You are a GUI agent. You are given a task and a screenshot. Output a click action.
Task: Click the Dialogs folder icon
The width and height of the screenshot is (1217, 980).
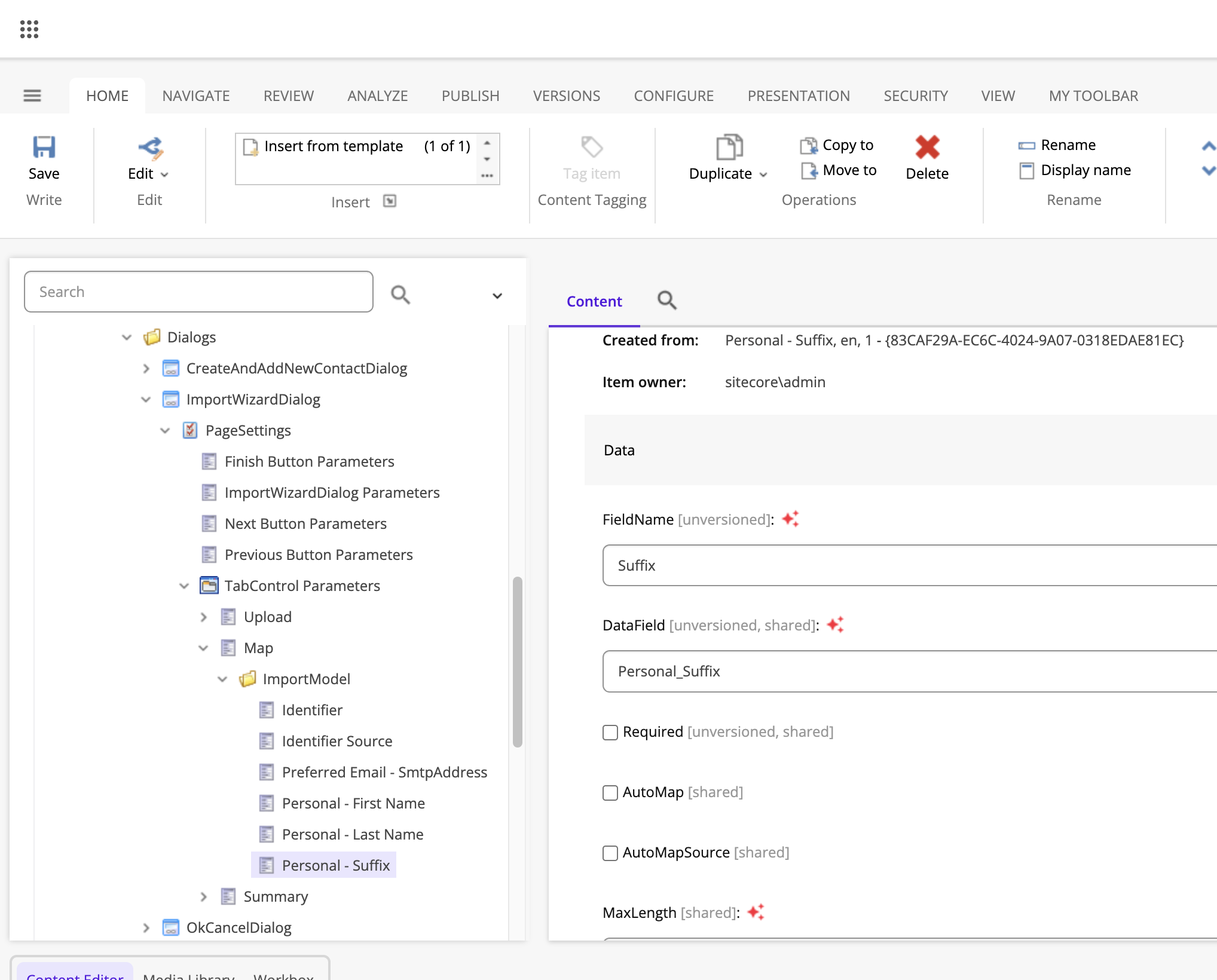[x=152, y=337]
